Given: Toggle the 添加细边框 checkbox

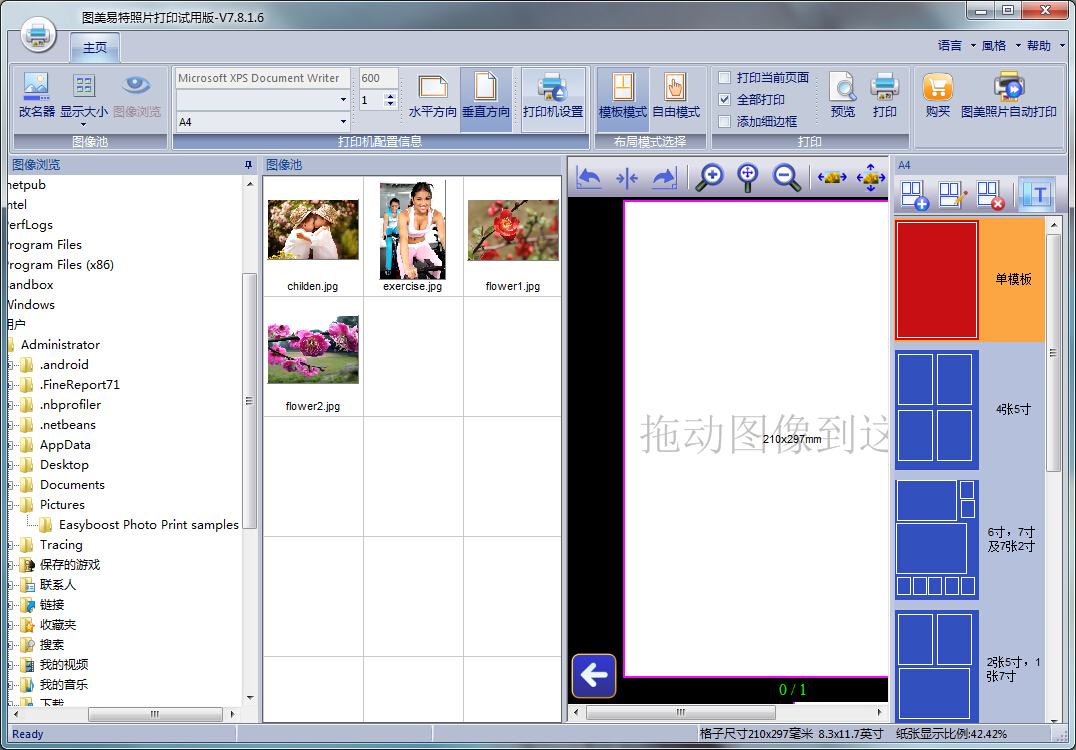Looking at the screenshot, I should coord(725,122).
